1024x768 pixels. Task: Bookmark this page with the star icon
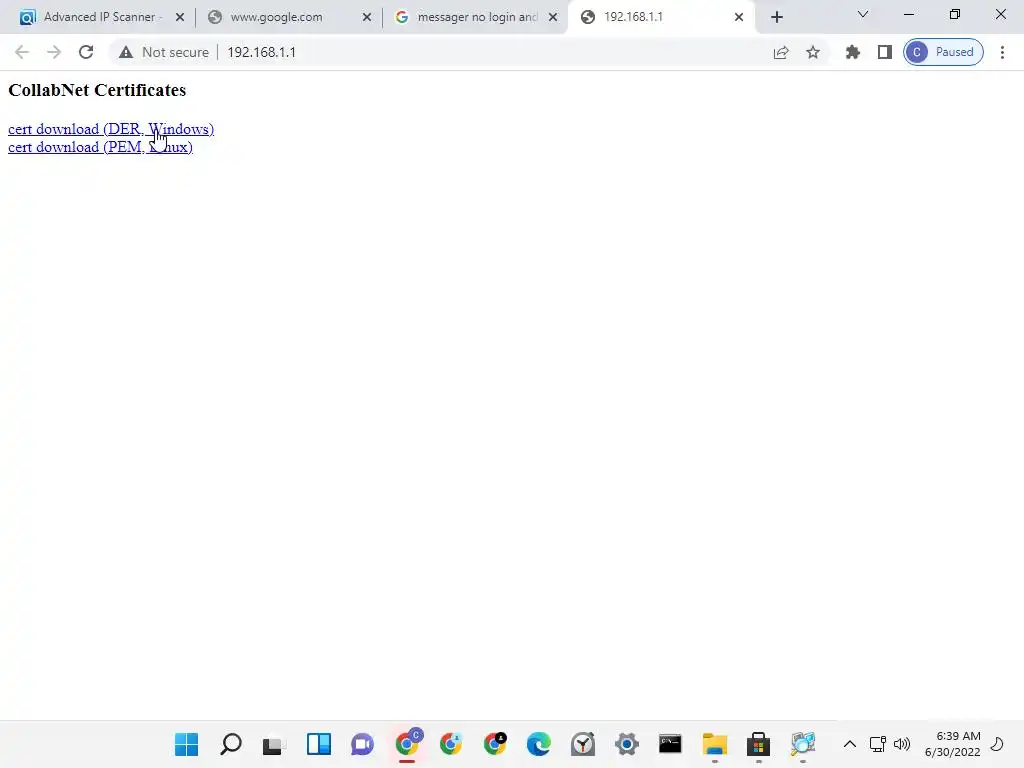(812, 52)
